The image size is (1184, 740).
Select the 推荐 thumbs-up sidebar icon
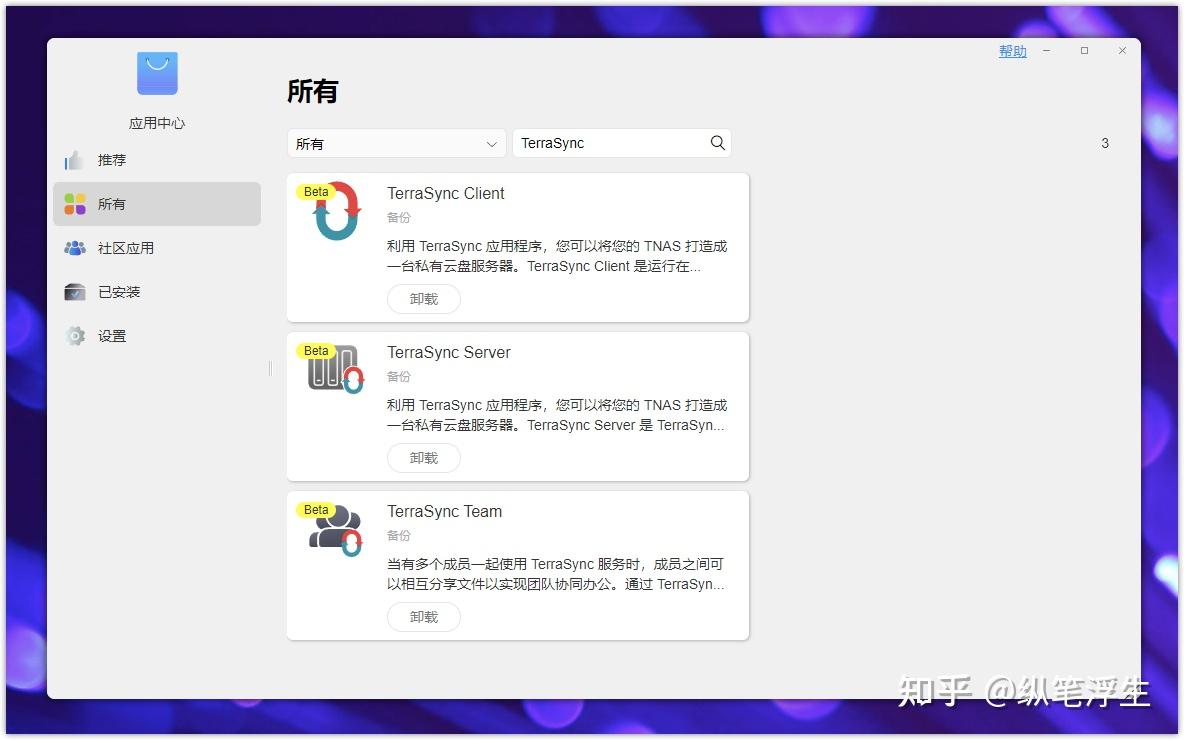click(75, 160)
